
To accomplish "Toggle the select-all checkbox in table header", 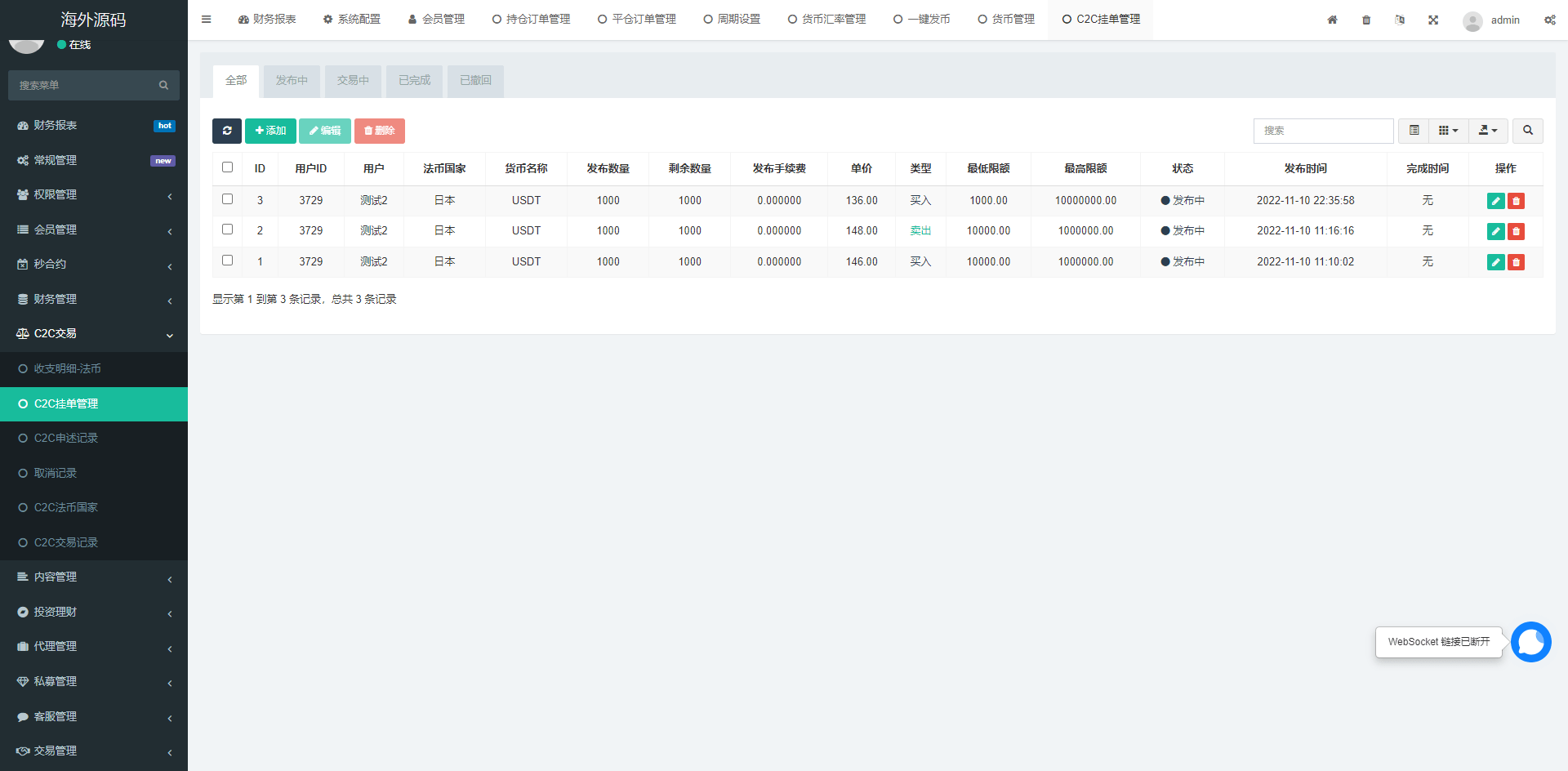I will (x=228, y=167).
